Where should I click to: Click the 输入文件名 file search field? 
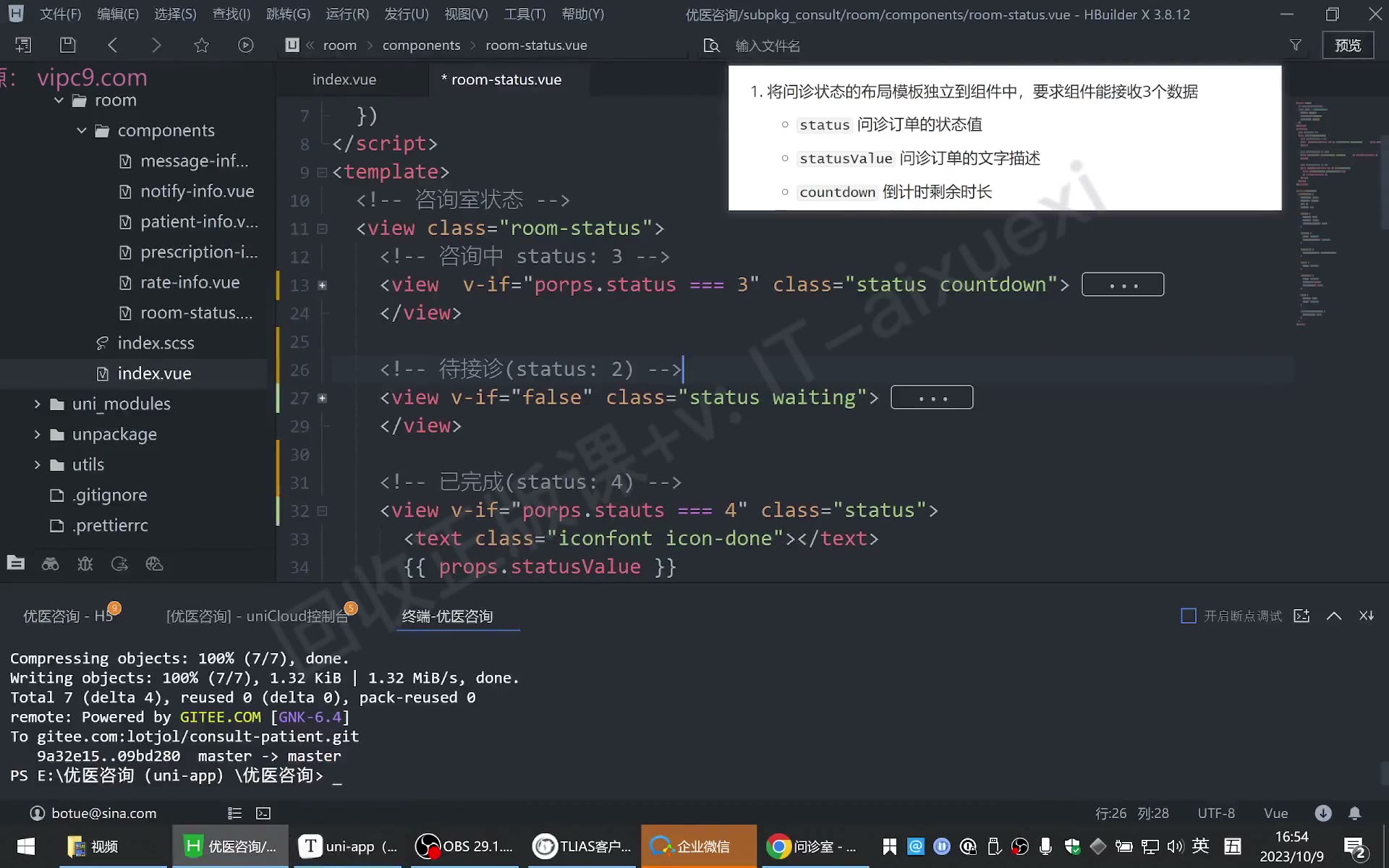[x=768, y=46]
